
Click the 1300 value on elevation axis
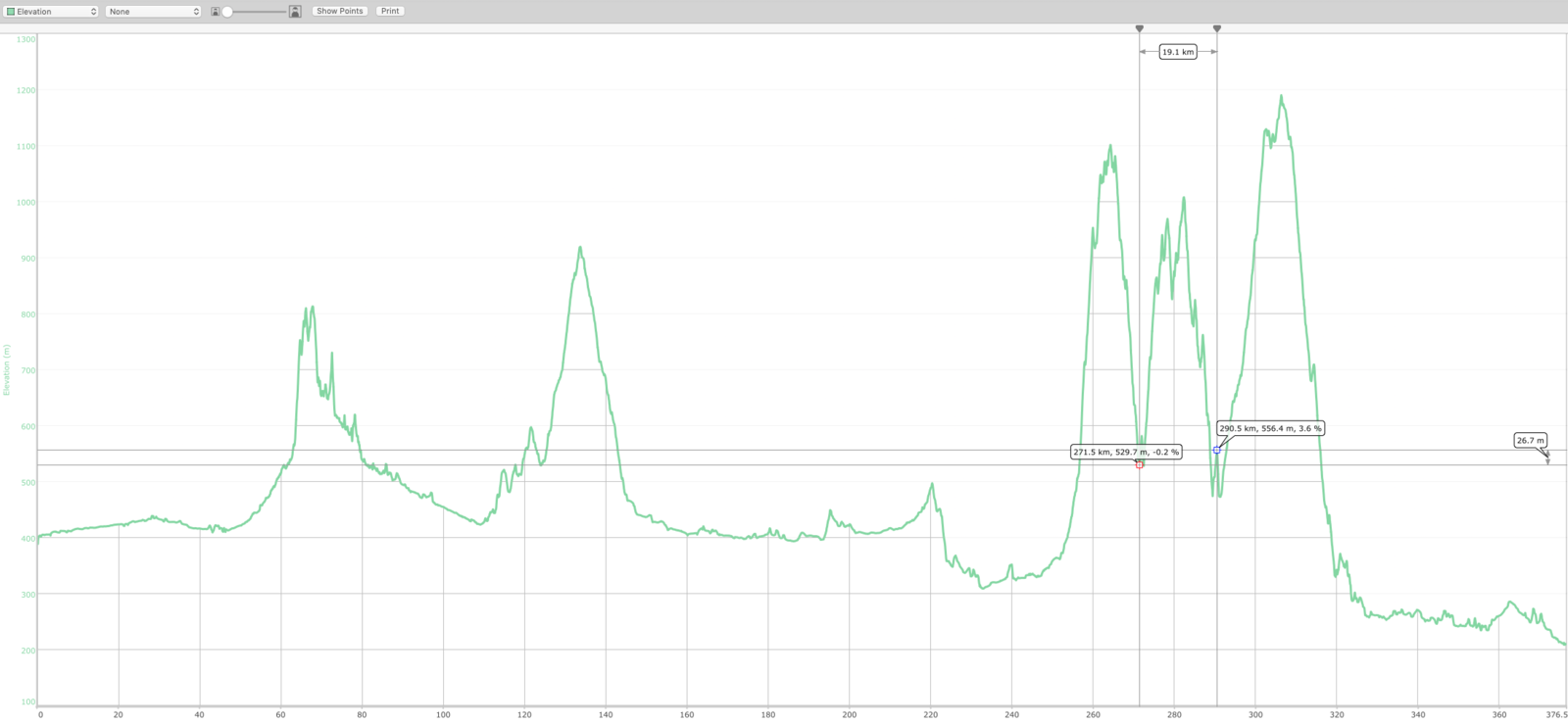click(x=26, y=39)
